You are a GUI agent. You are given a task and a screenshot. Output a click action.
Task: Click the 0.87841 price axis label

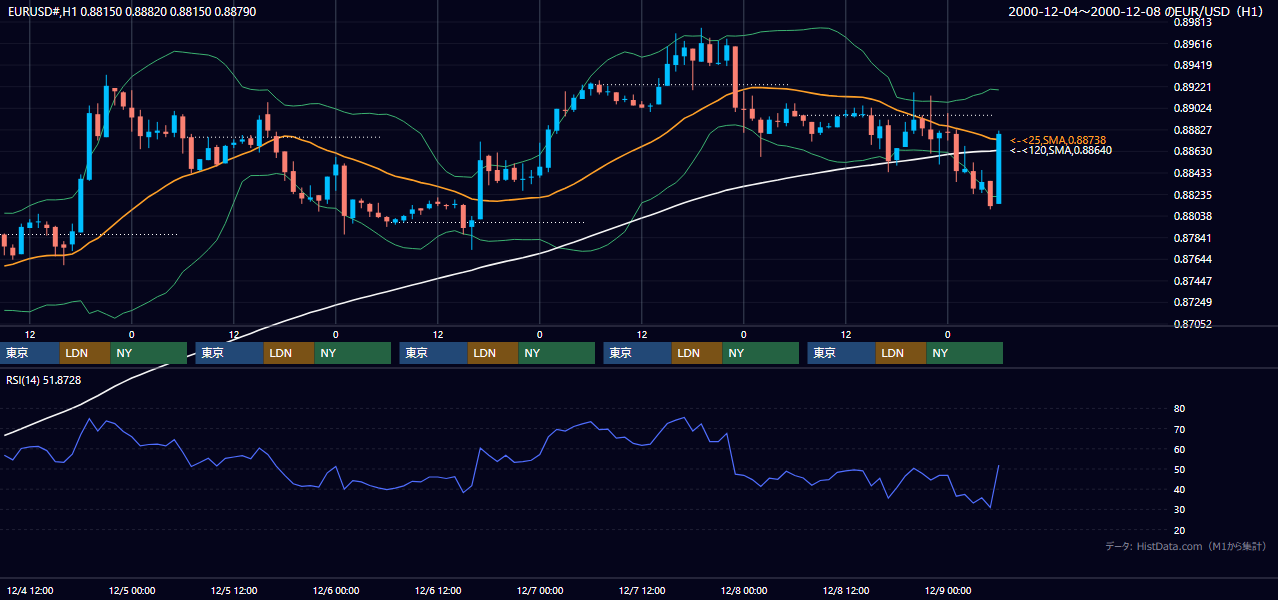[1192, 238]
